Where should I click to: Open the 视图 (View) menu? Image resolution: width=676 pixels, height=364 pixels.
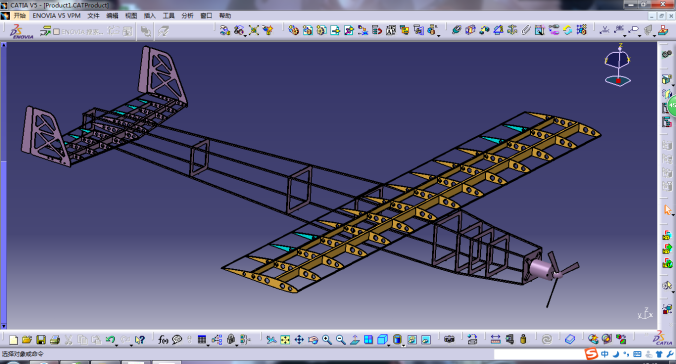[x=131, y=16]
